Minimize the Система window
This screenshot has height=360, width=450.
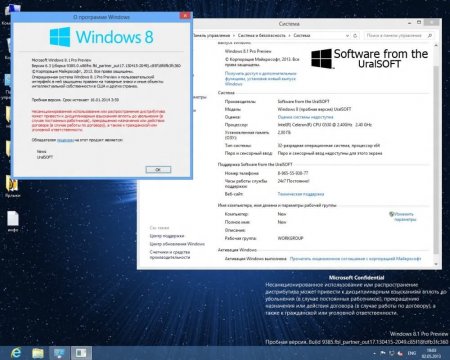point(409,23)
